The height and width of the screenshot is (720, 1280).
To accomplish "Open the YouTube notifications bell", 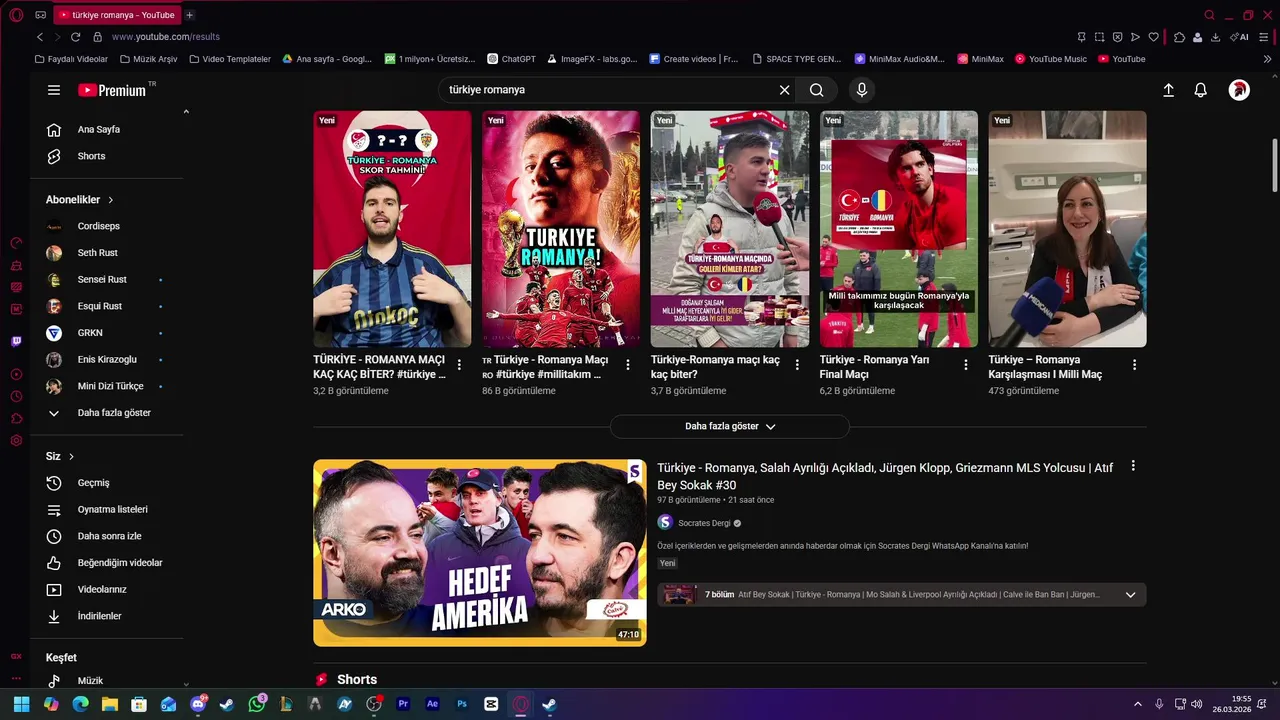I will (1201, 90).
